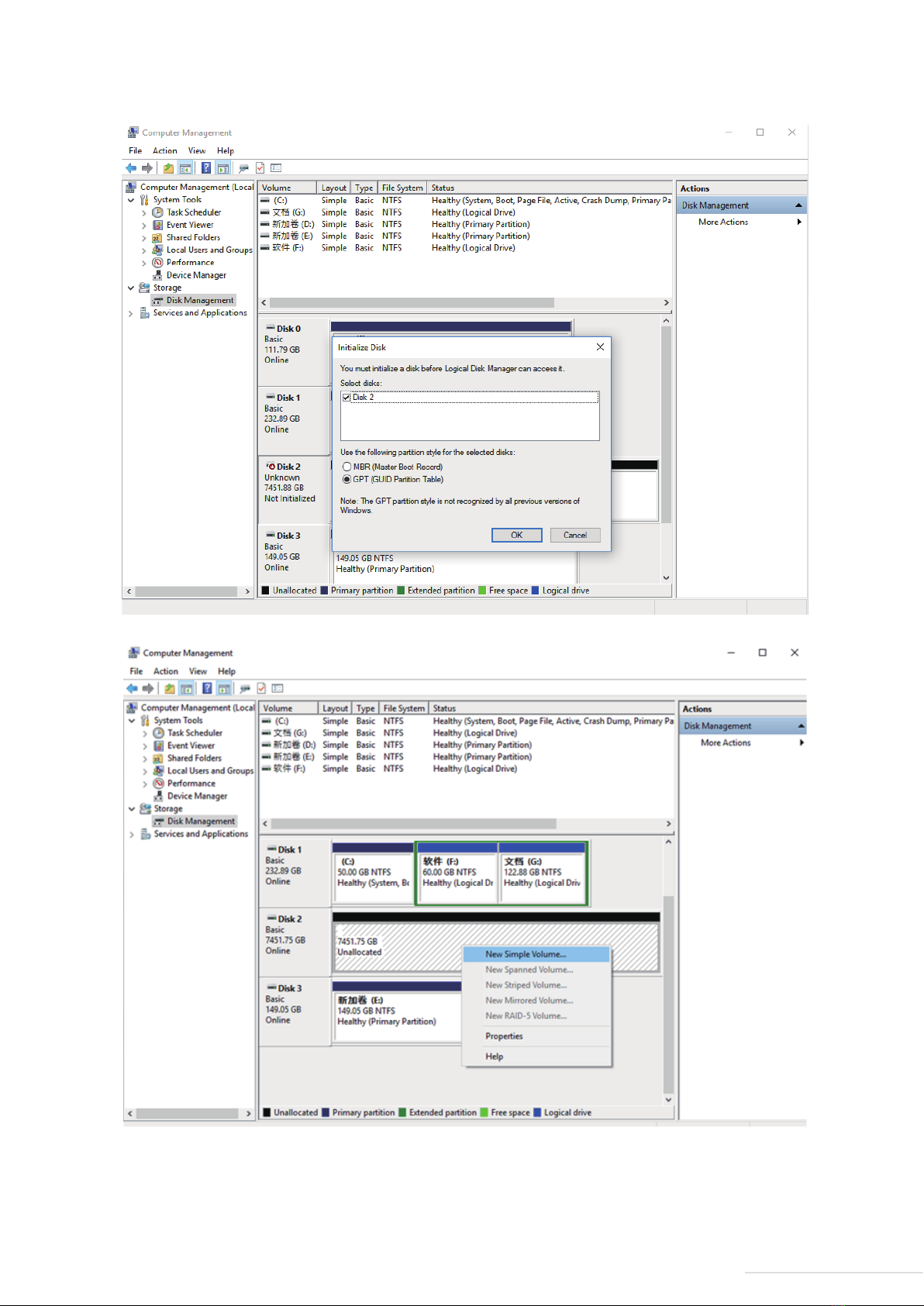Image resolution: width=924 pixels, height=1306 pixels.
Task: Expand More Actions arrow in upper Actions pane
Action: click(799, 222)
